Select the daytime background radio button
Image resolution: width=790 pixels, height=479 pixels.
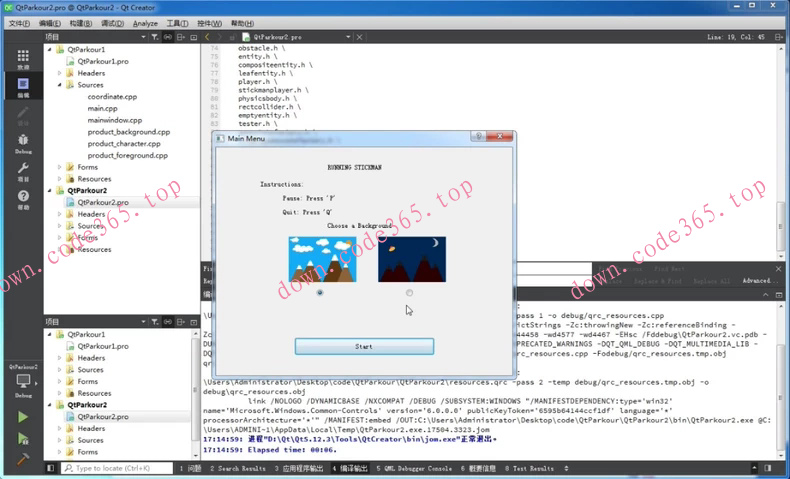(320, 293)
